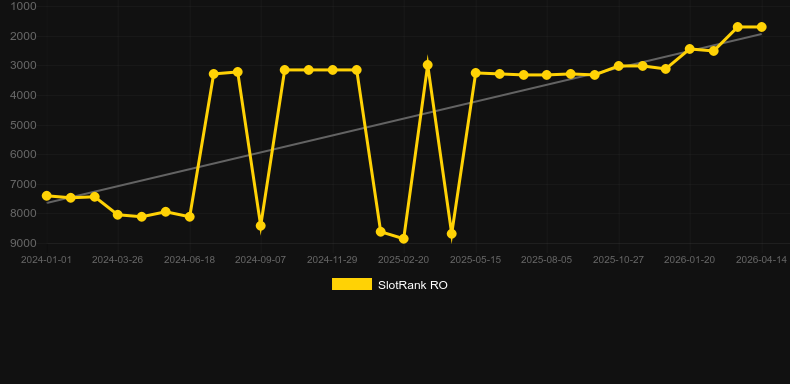Select the data point above 2024-03-26
This screenshot has width=790, height=384.
[118, 215]
